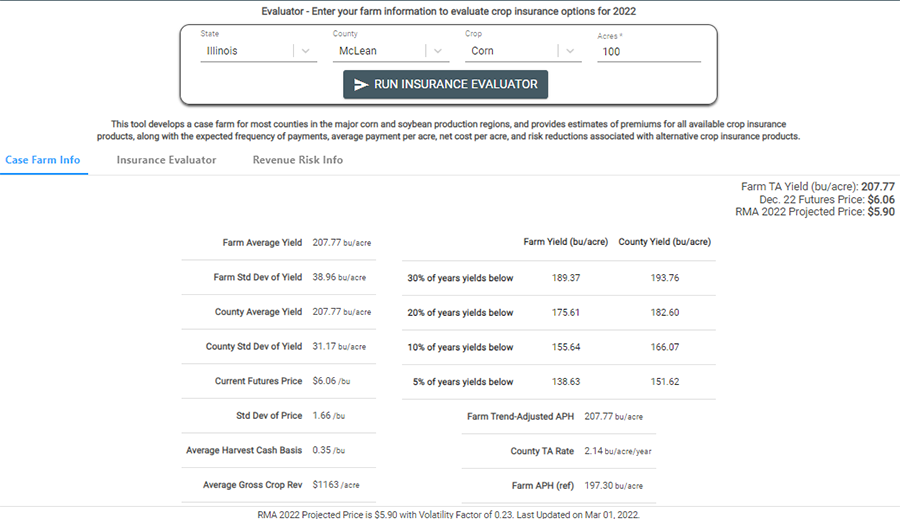Open the Insurance Evaluator tab
900x519 pixels.
[x=166, y=160]
